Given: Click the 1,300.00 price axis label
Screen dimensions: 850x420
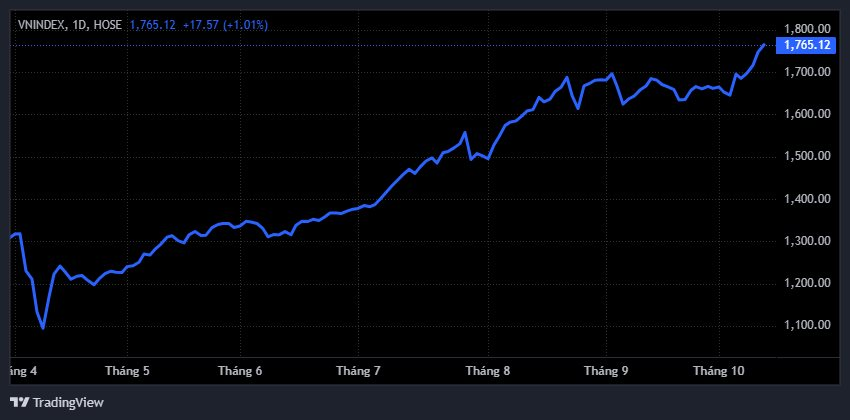Looking at the screenshot, I should pos(807,241).
